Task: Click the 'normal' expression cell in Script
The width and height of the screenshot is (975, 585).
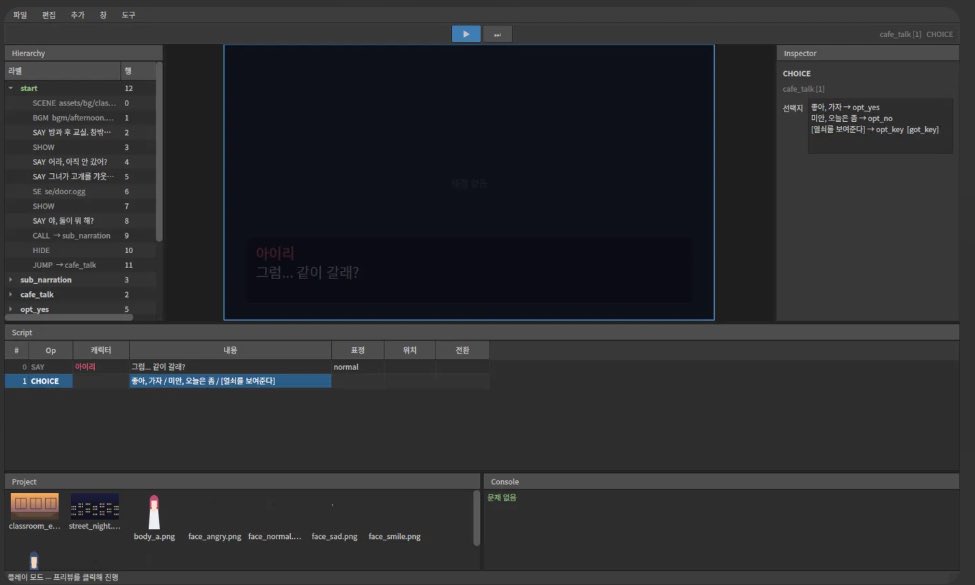Action: [x=358, y=367]
